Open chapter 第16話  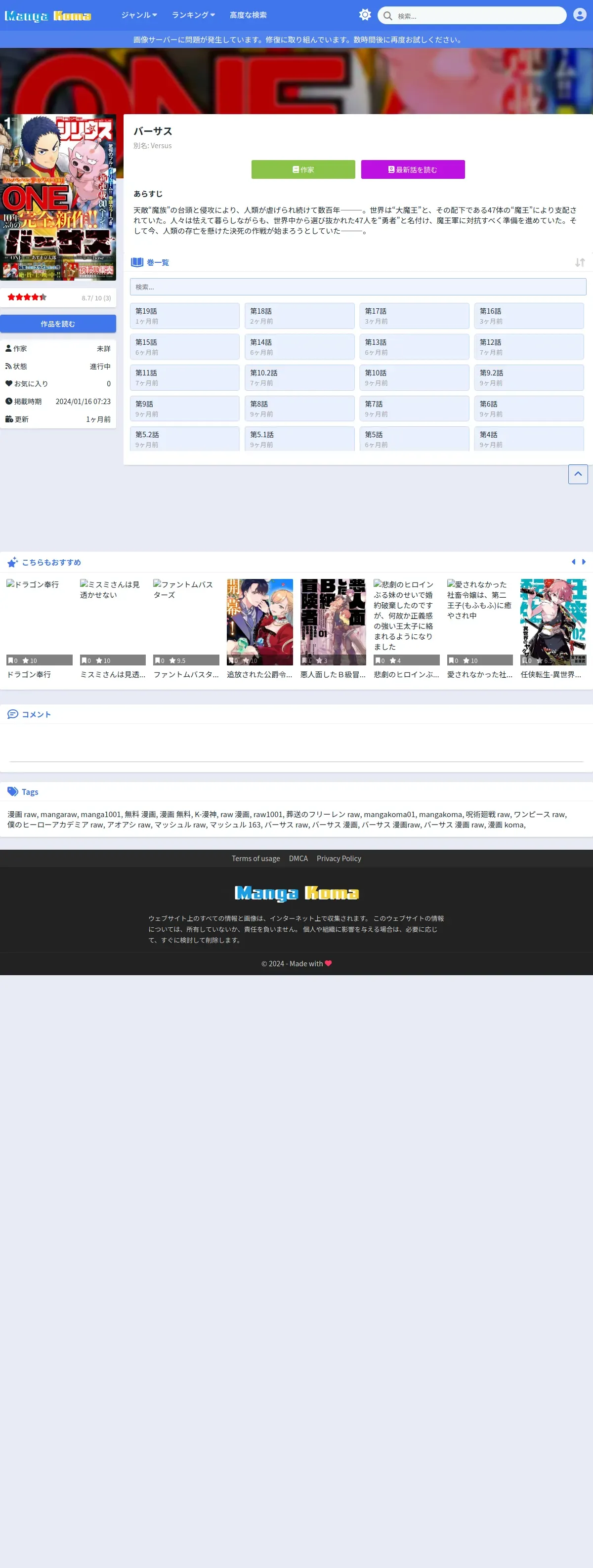[529, 316]
